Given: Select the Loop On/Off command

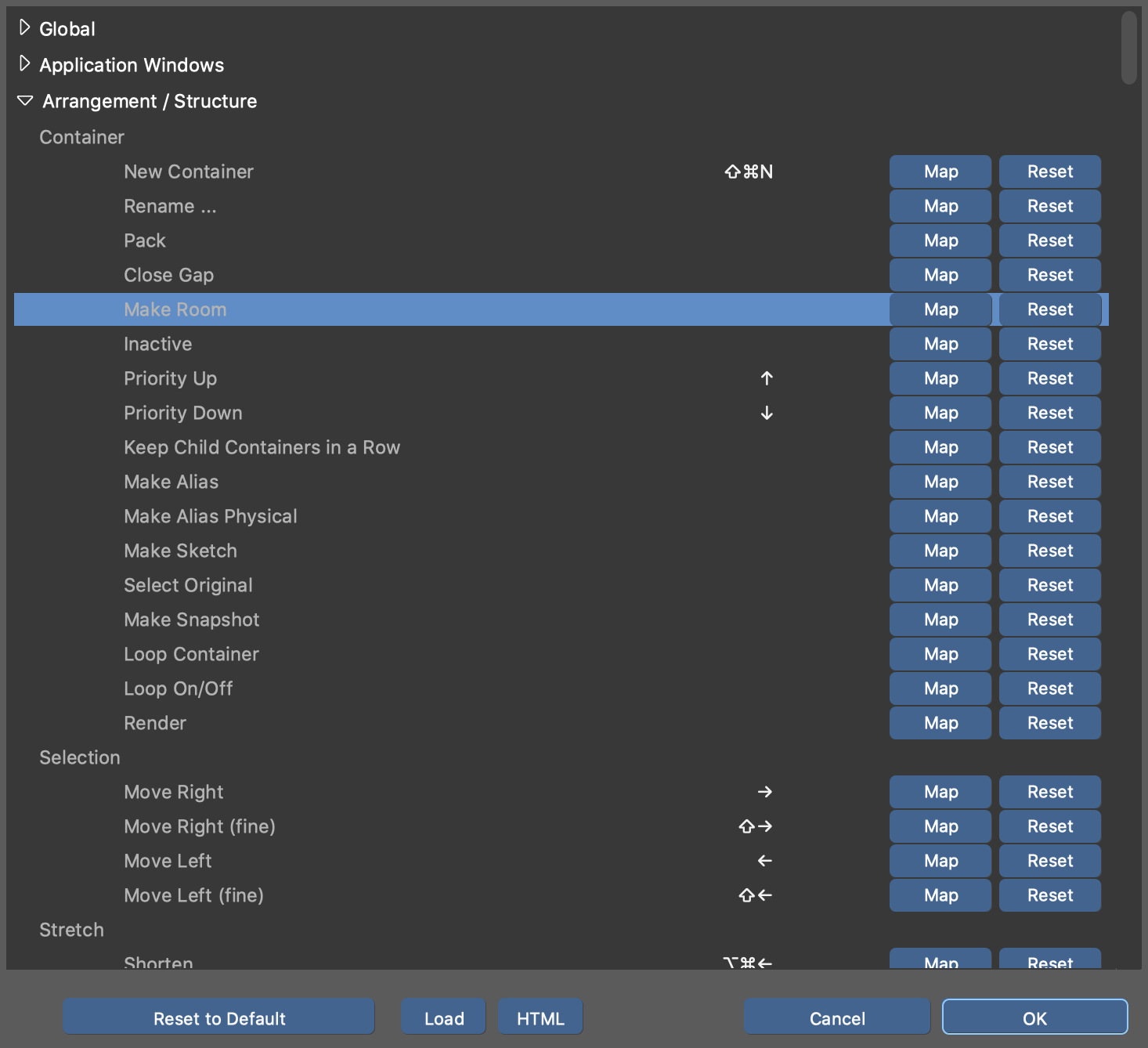Looking at the screenshot, I should (179, 688).
